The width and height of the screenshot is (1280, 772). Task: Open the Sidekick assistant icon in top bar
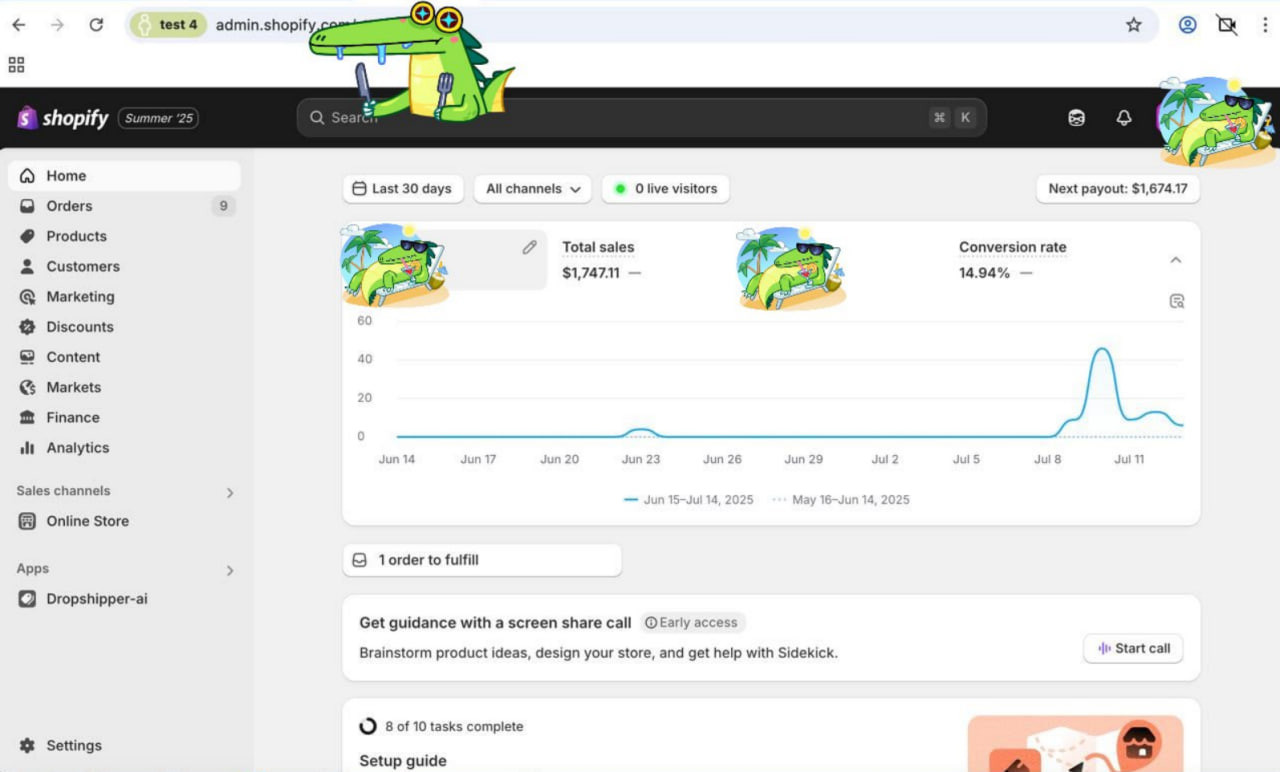(x=1076, y=118)
